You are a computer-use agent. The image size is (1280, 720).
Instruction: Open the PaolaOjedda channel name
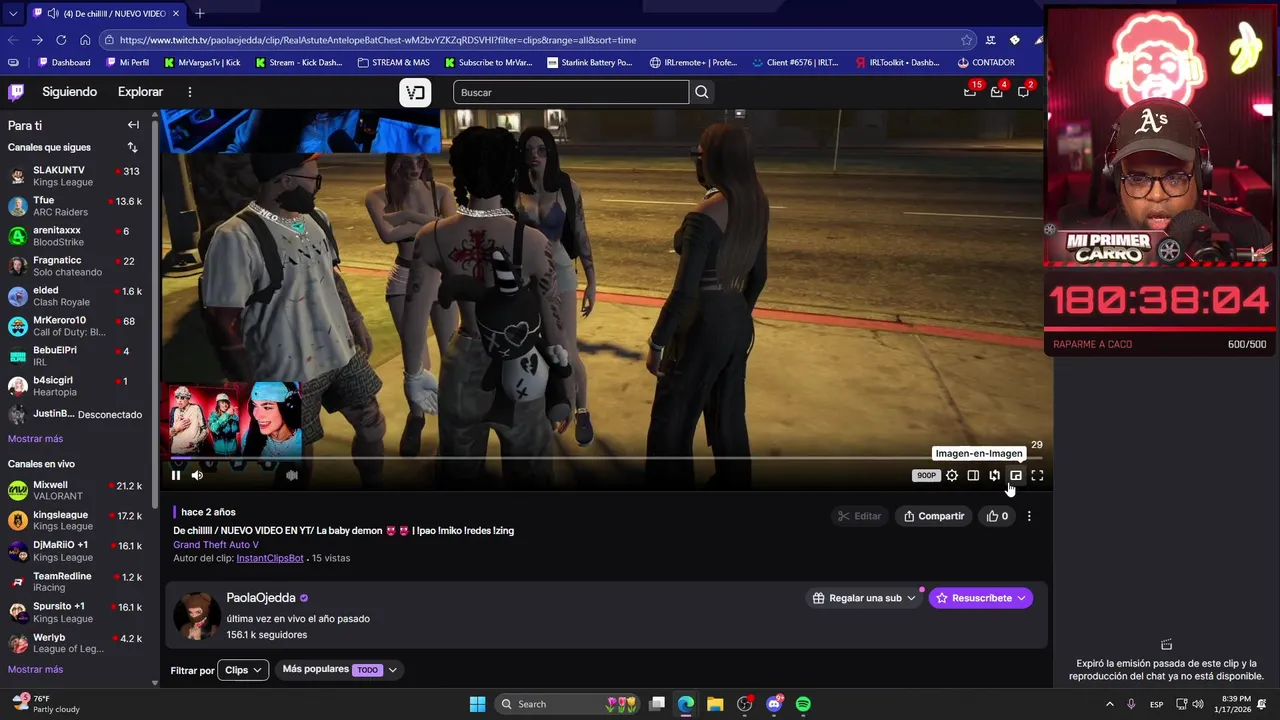point(261,598)
